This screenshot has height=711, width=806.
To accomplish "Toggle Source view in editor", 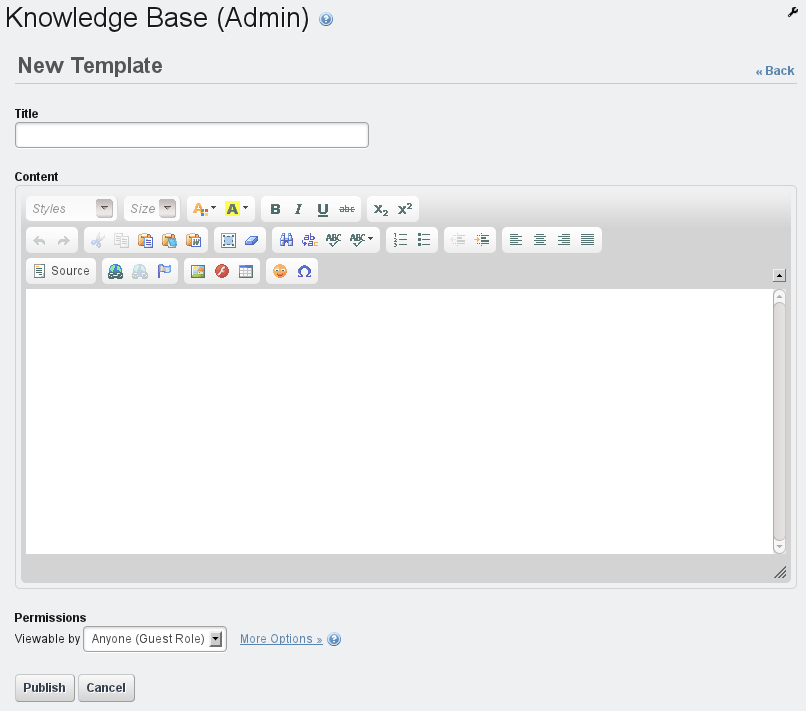I will pos(61,271).
